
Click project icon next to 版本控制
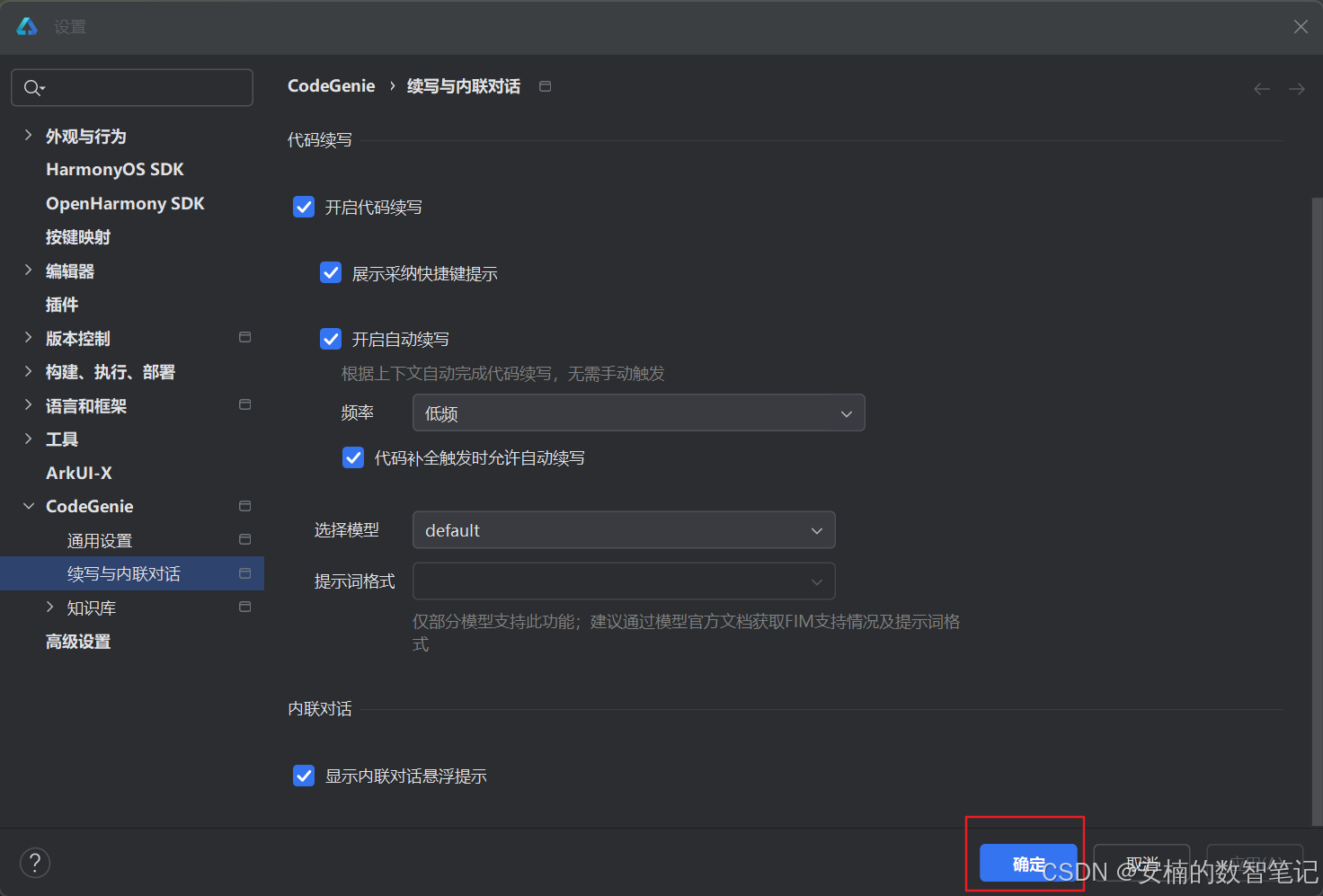pos(244,337)
